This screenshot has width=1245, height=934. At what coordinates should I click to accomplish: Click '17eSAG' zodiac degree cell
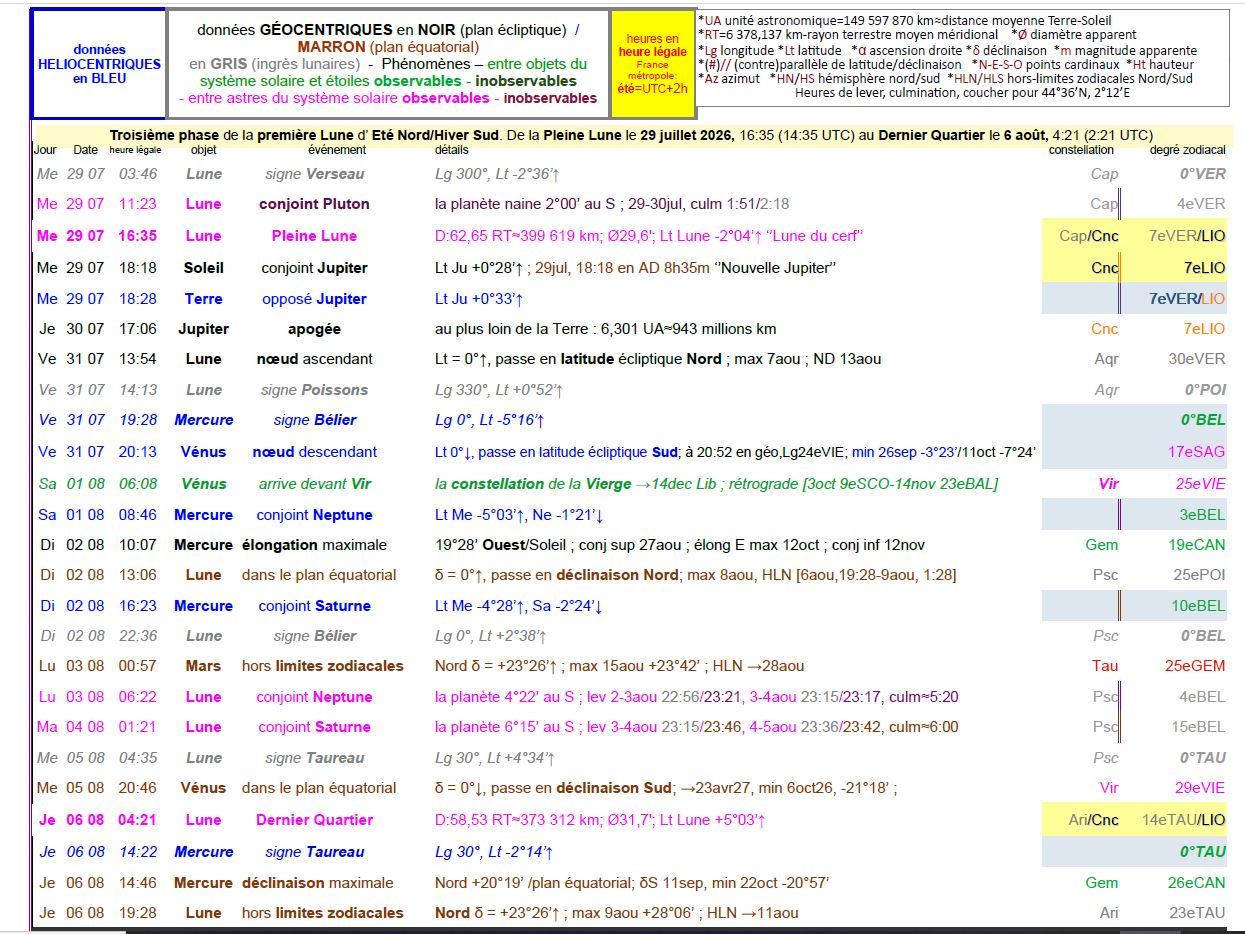1196,452
